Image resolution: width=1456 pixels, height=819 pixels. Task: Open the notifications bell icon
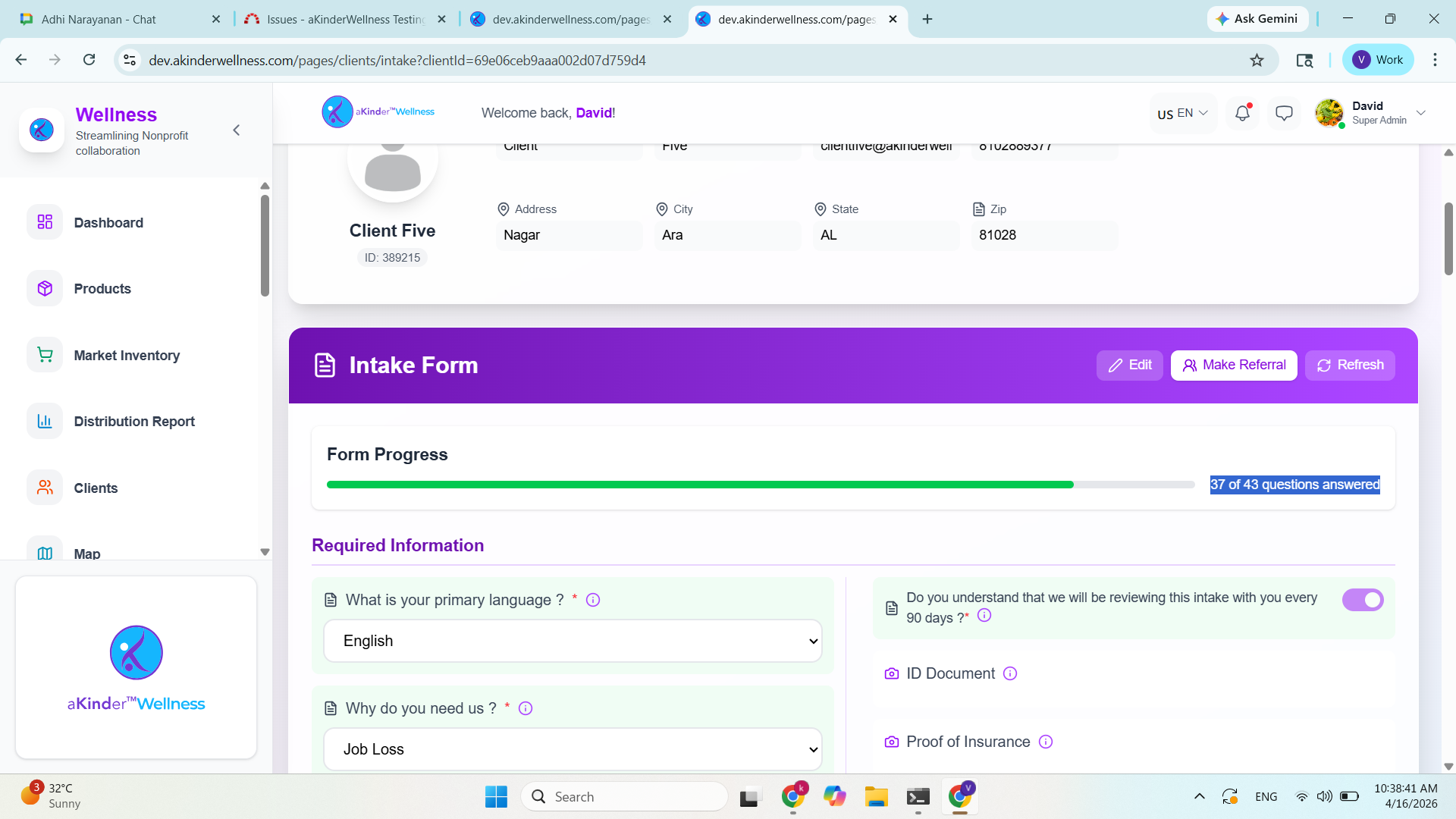[x=1242, y=114]
